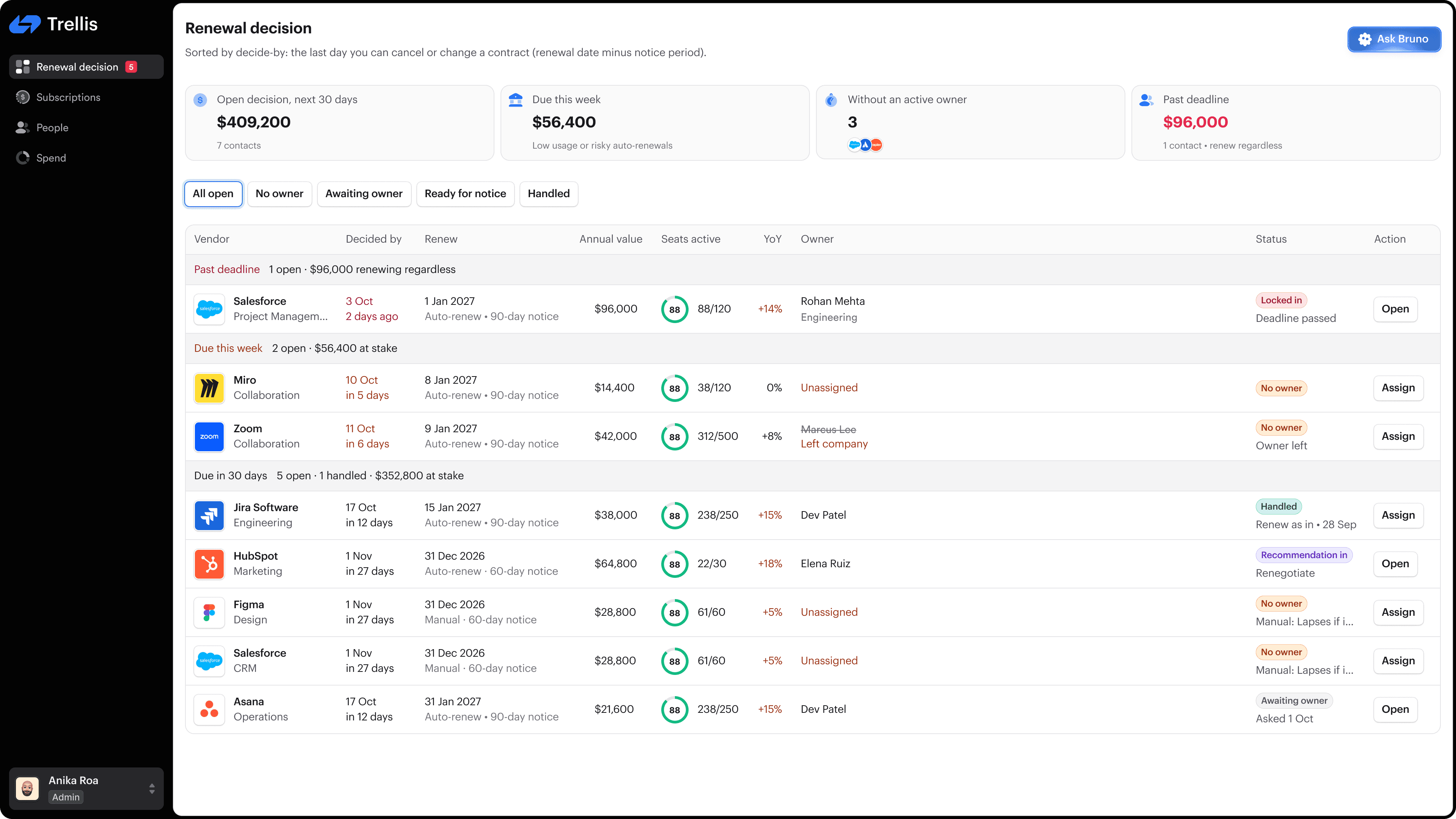
Task: Click the Awaiting owner badge on Asana
Action: tap(1294, 701)
